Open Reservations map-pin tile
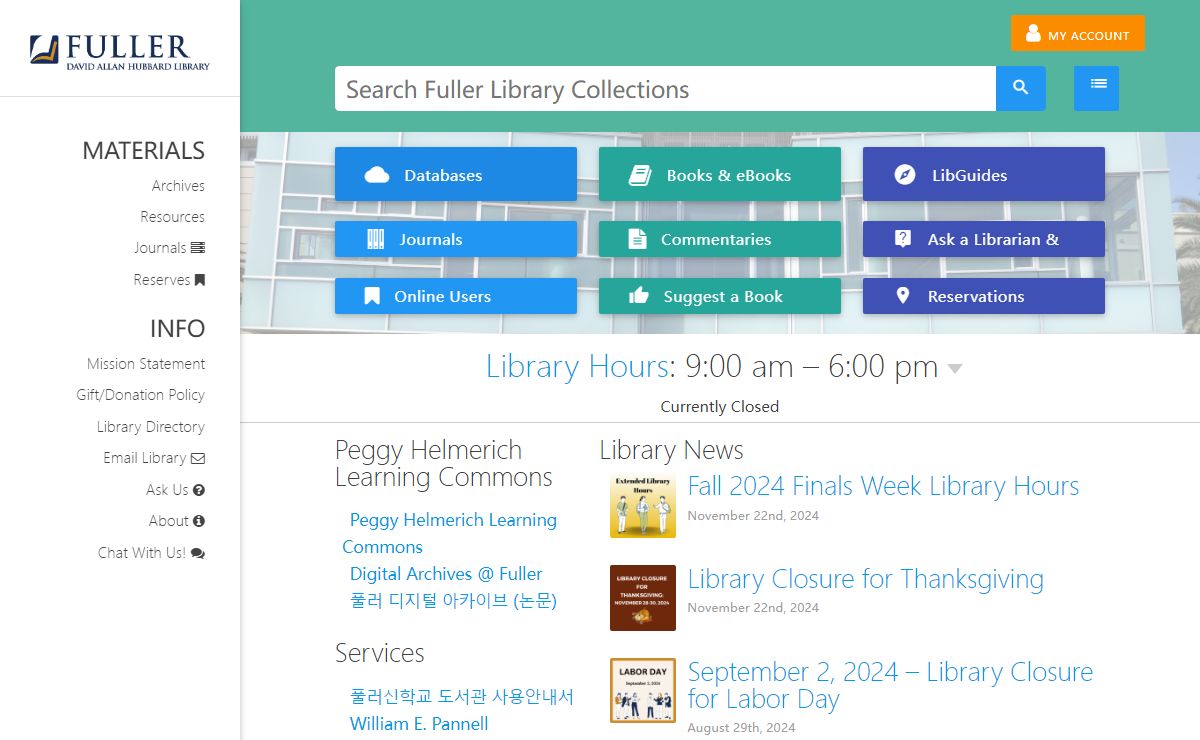The image size is (1200, 740). click(x=983, y=296)
